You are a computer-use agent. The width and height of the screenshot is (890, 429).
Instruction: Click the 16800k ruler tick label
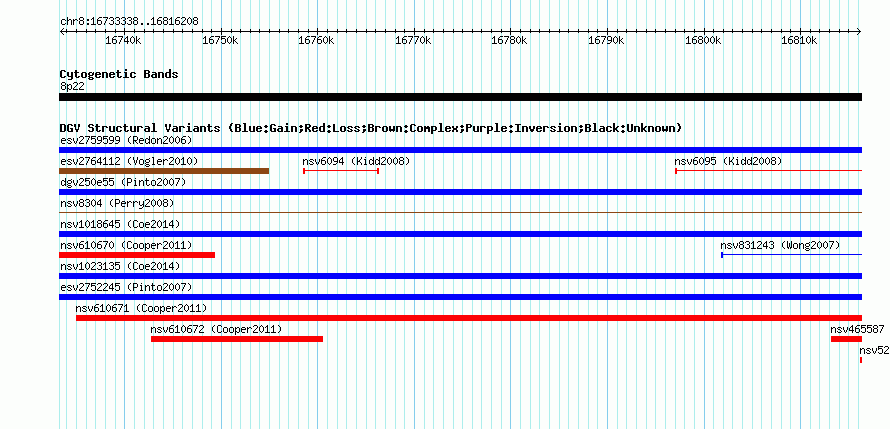tap(704, 40)
